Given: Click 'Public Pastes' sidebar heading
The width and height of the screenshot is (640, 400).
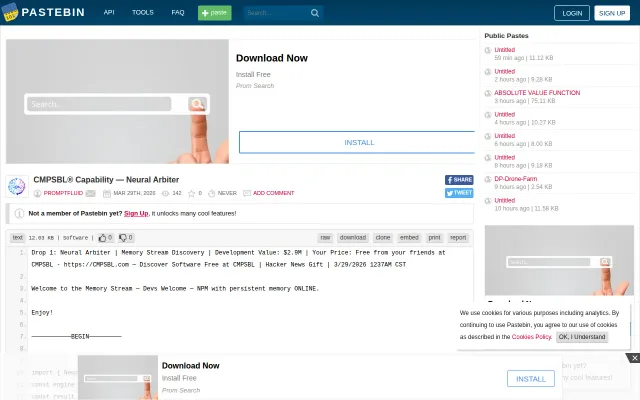Looking at the screenshot, I should point(506,36).
